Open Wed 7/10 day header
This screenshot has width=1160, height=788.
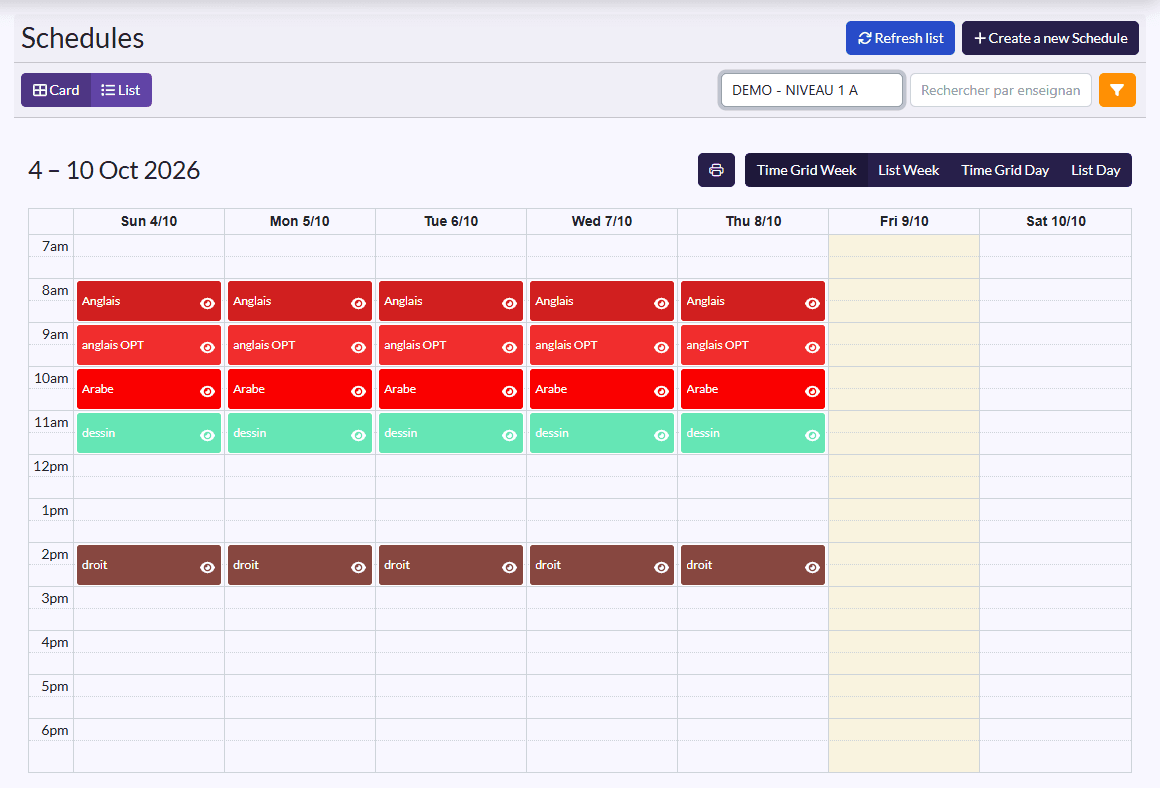click(602, 221)
